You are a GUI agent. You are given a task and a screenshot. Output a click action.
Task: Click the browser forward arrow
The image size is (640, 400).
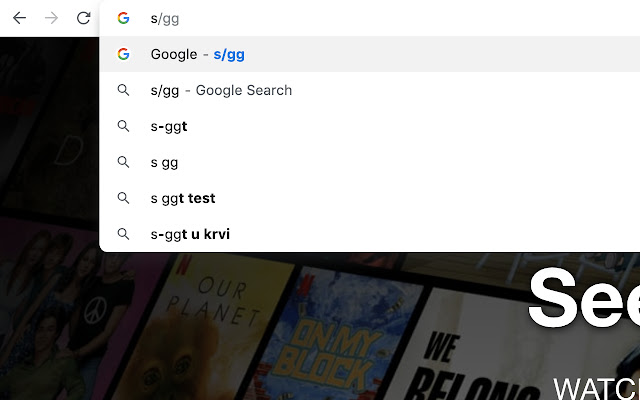[52, 18]
